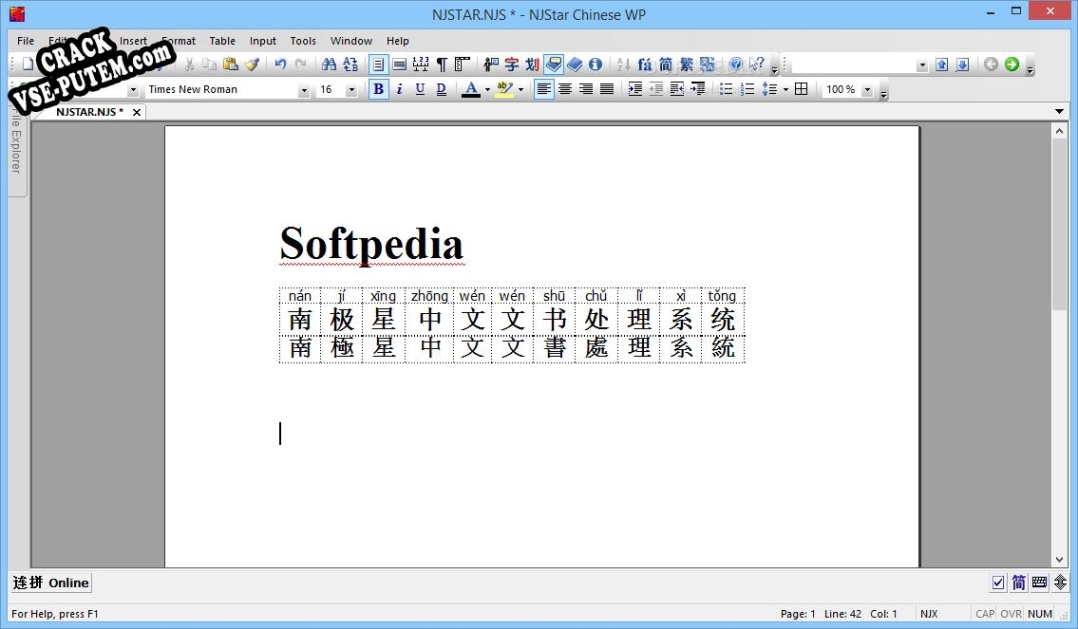
Task: Click the 连拼 Online input mode button
Action: [50, 583]
